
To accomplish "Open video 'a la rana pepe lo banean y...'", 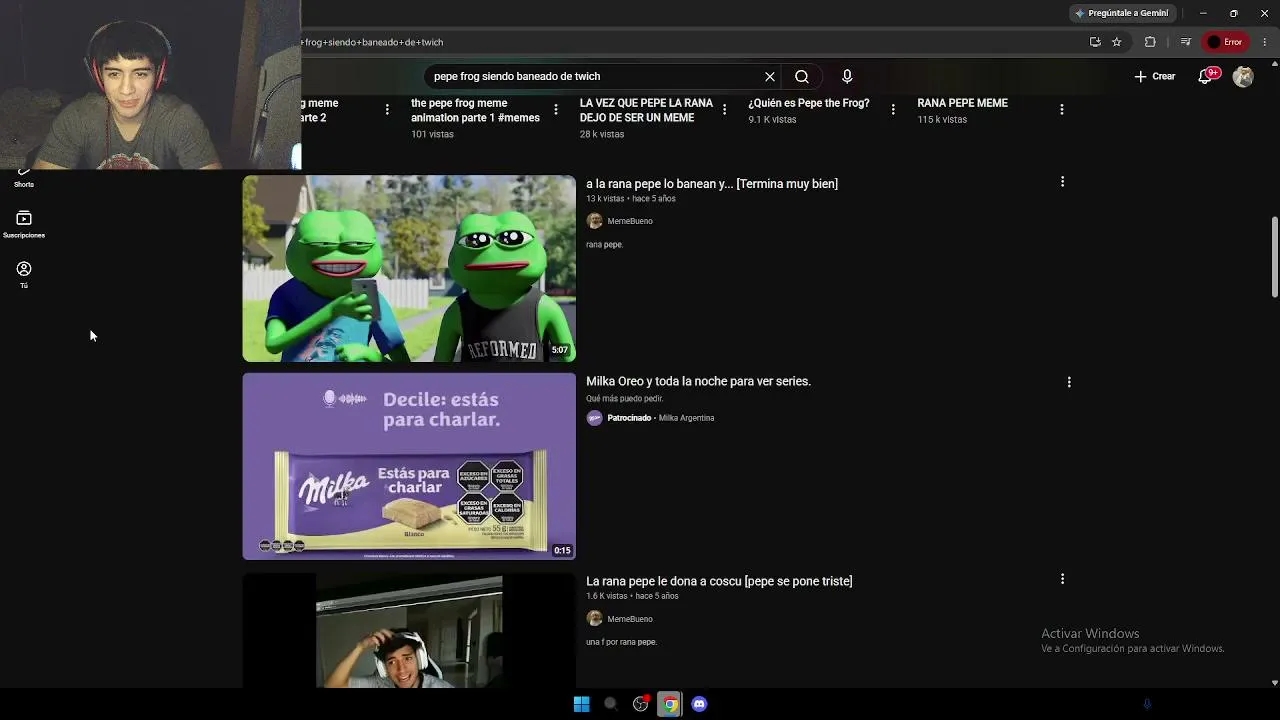I will pyautogui.click(x=712, y=184).
